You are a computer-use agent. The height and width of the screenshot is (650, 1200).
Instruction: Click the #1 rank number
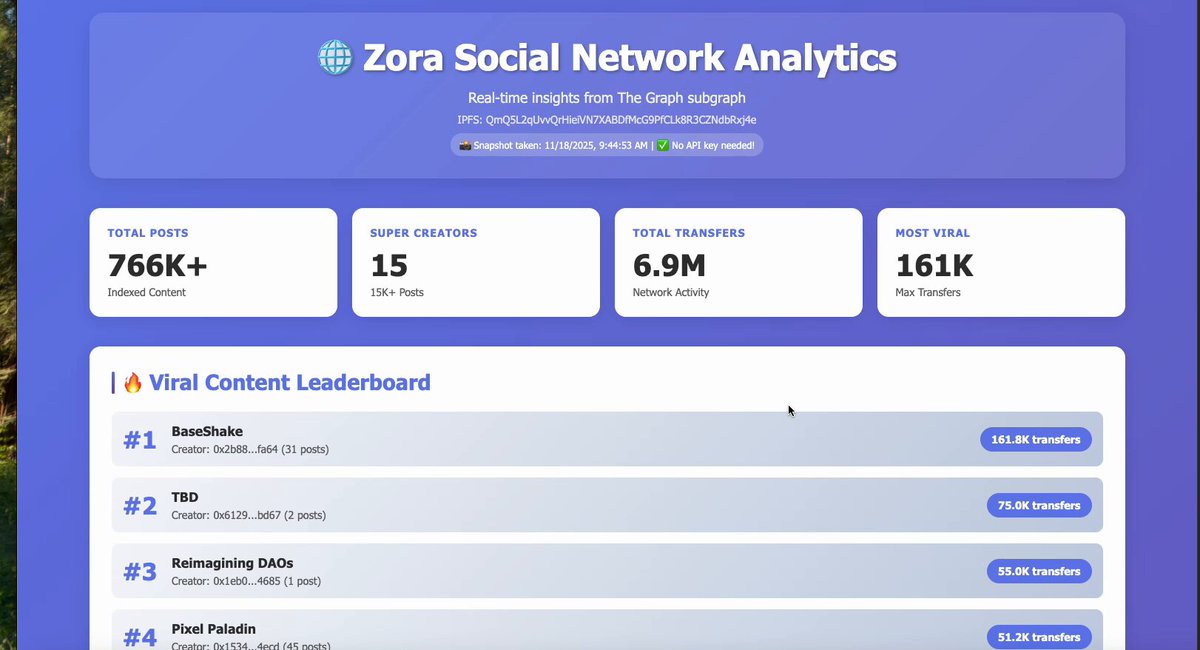pyautogui.click(x=140, y=440)
